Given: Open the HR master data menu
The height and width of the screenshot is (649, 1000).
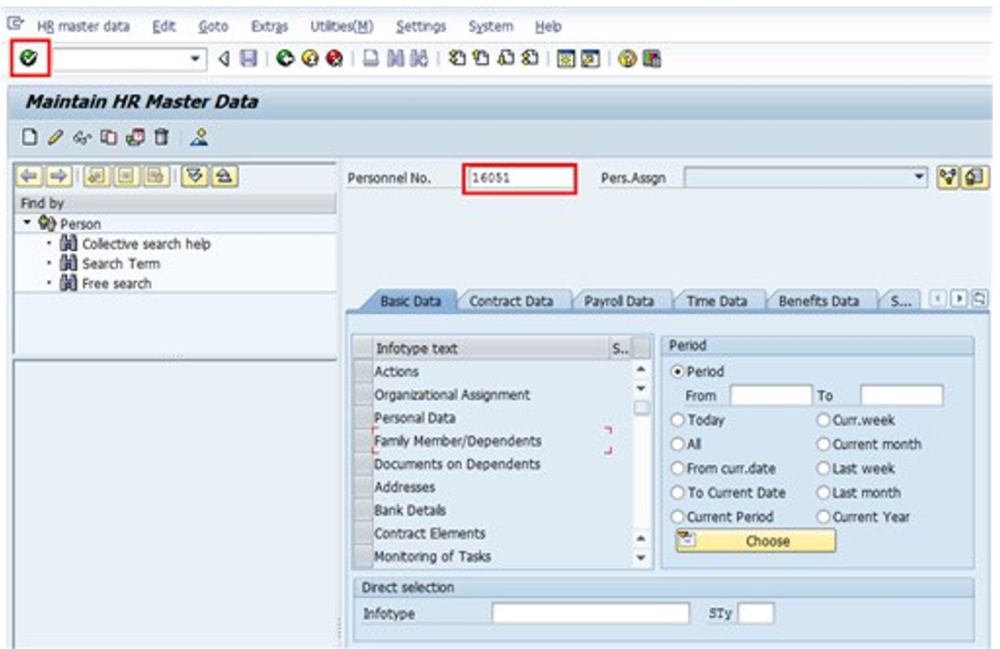Looking at the screenshot, I should (x=83, y=26).
